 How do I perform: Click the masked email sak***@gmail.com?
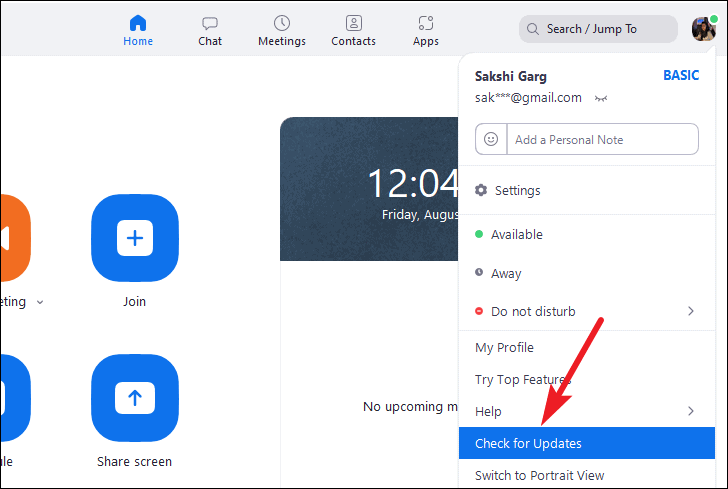528,98
